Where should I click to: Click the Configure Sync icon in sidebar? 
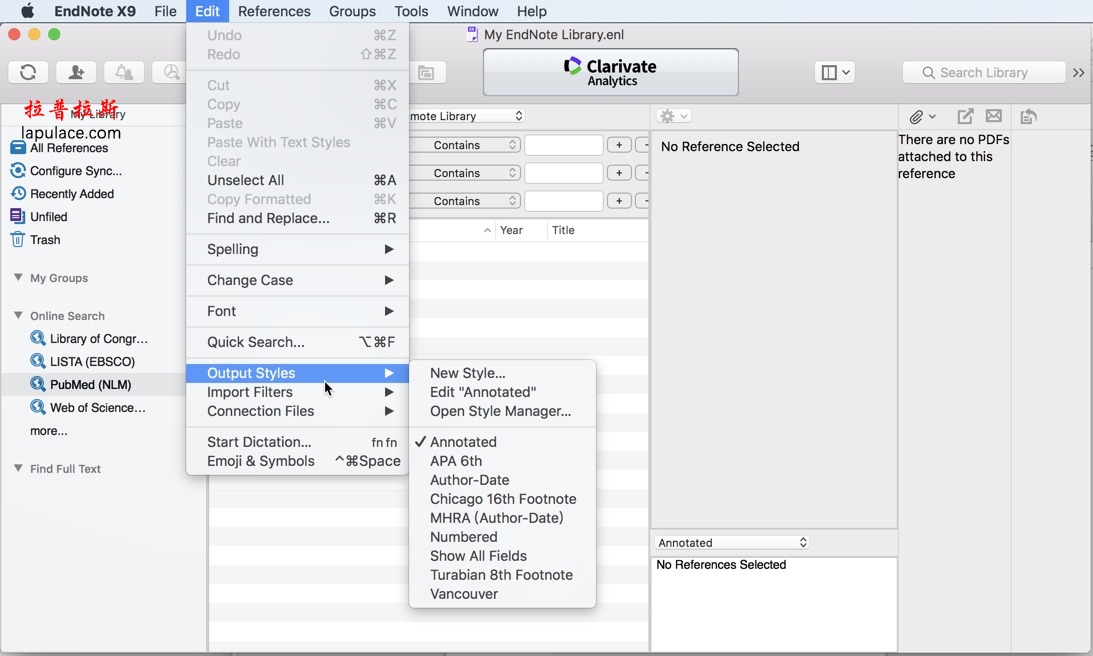coord(18,170)
